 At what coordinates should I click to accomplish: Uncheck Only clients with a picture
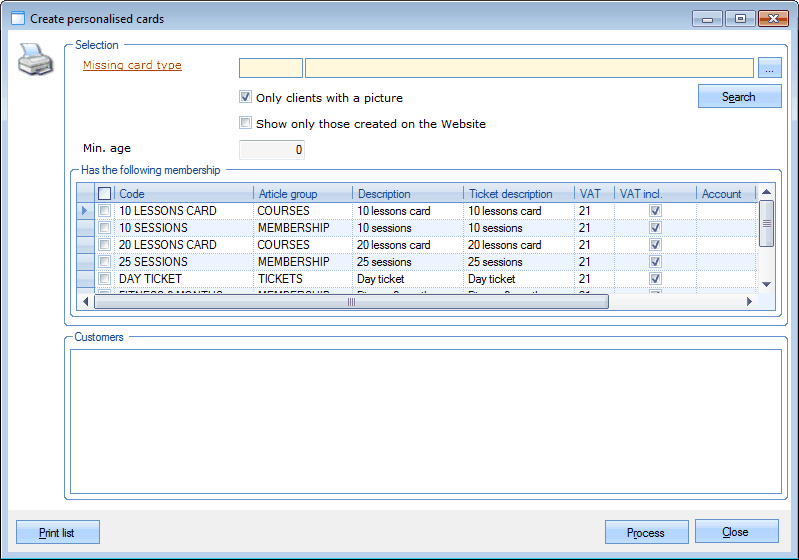click(245, 98)
